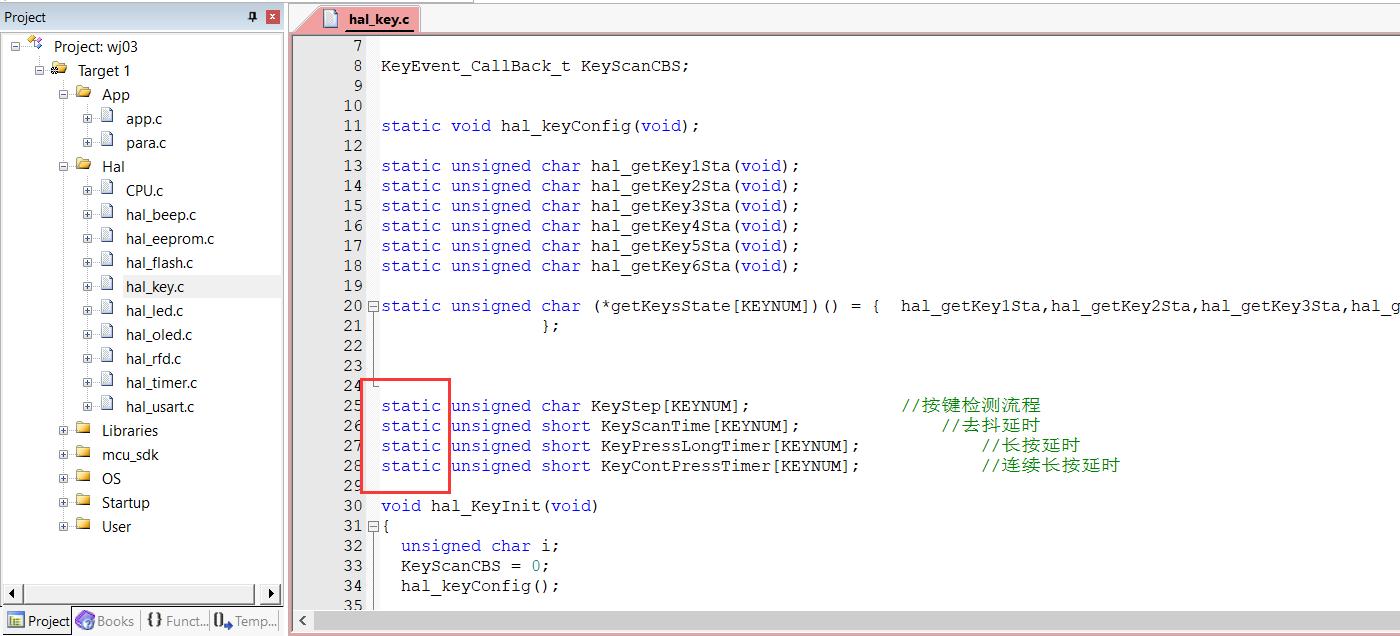Click KeyScanCBS declaration on line 8

click(x=535, y=66)
